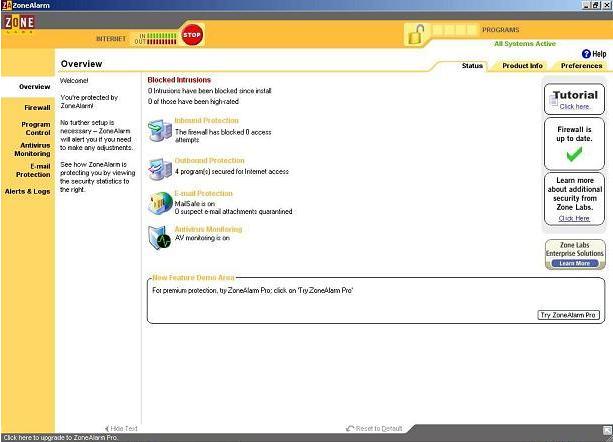This screenshot has width=613, height=442.
Task: Click the Outbound Protection computer icon
Action: (x=160, y=169)
